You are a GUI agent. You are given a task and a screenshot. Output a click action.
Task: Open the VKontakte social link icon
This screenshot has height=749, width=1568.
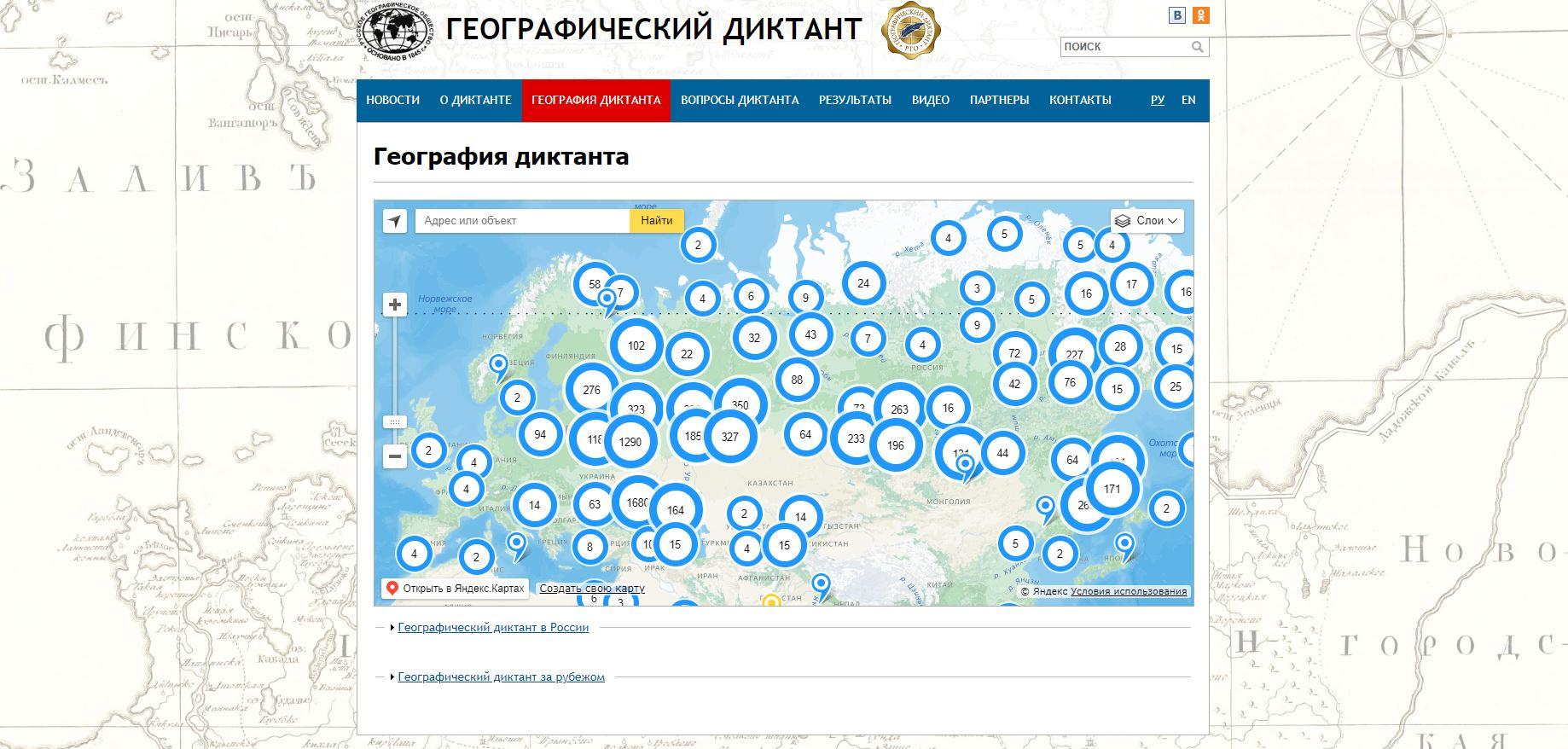pyautogui.click(x=1177, y=15)
